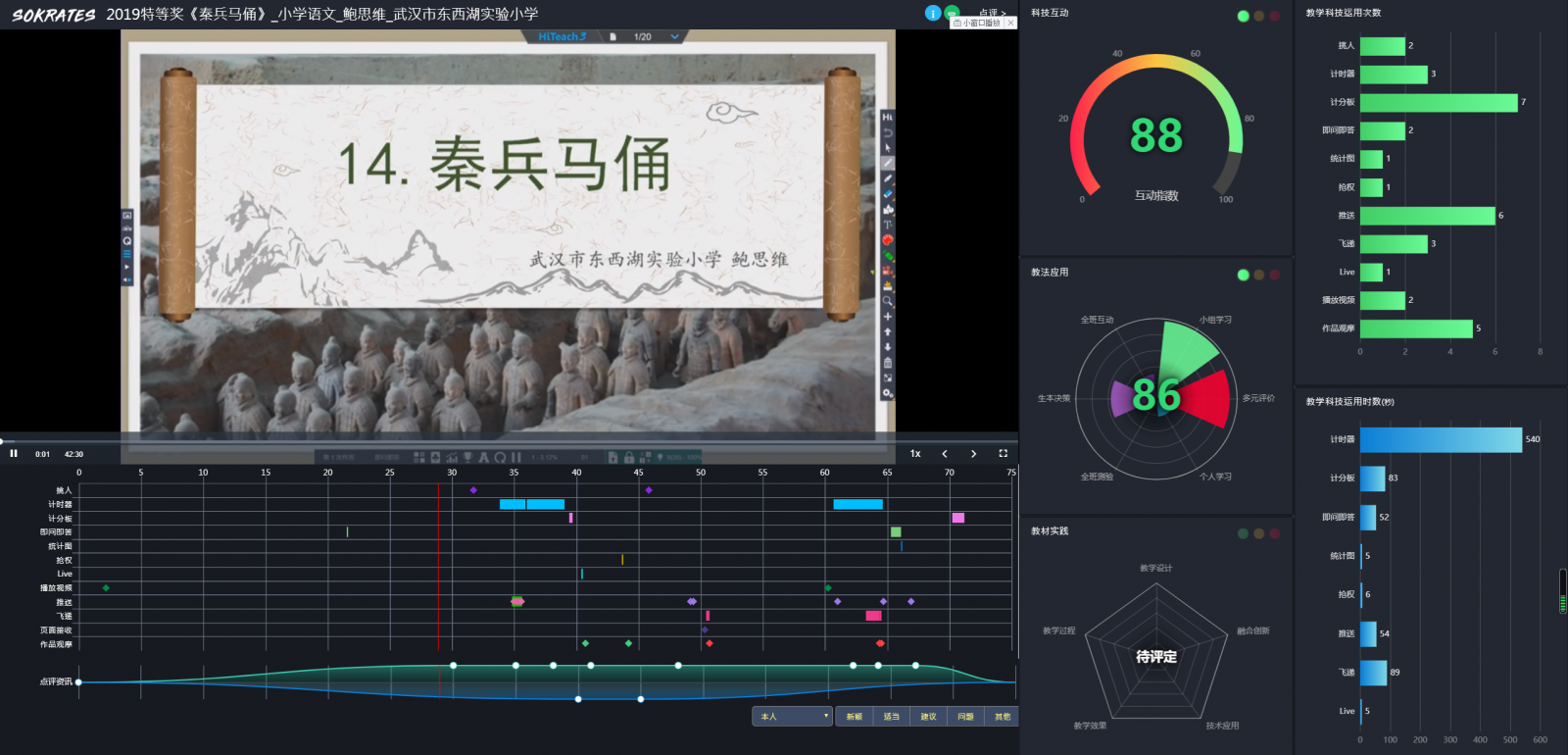This screenshot has height=755, width=1568.
Task: Open the 点评 comments panel
Action: 992,13
